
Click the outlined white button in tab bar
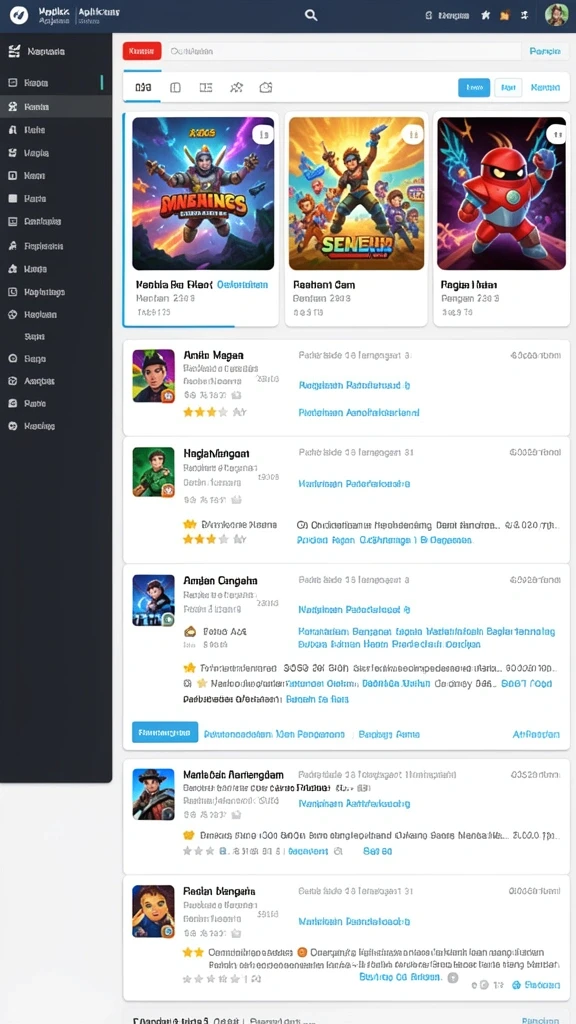508,88
